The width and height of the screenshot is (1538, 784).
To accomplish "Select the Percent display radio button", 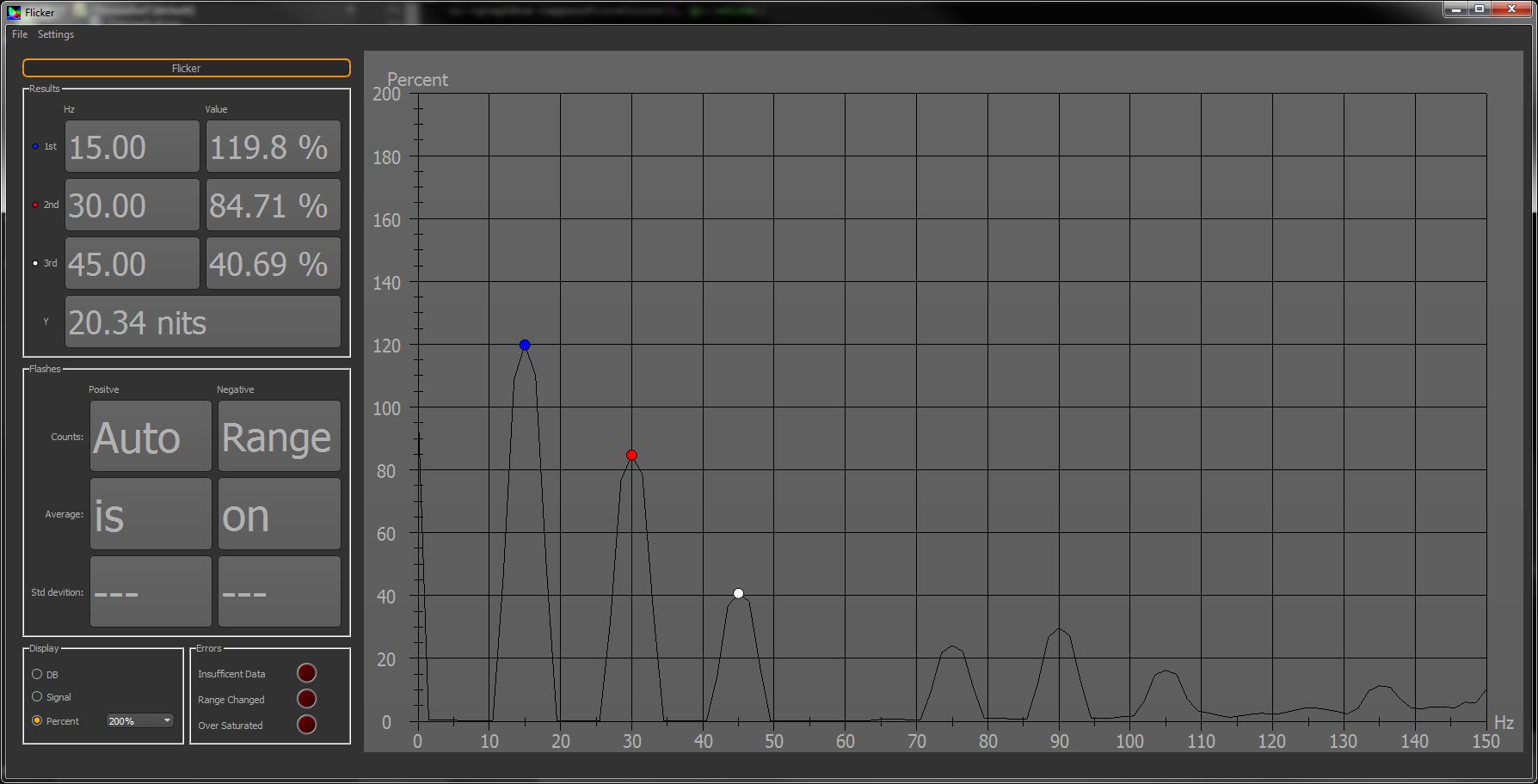I will click(x=37, y=721).
